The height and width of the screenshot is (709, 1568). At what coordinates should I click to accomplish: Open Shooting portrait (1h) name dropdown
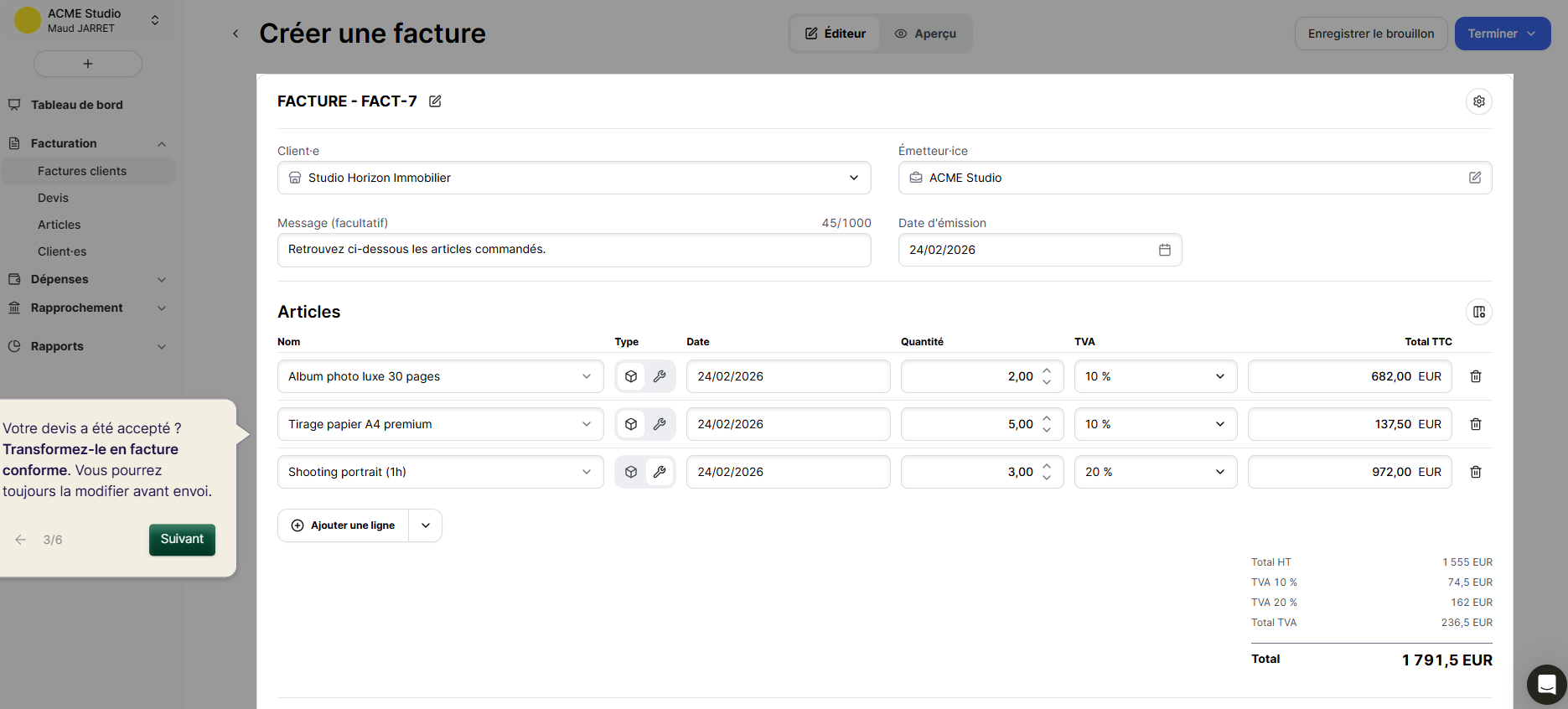441,472
